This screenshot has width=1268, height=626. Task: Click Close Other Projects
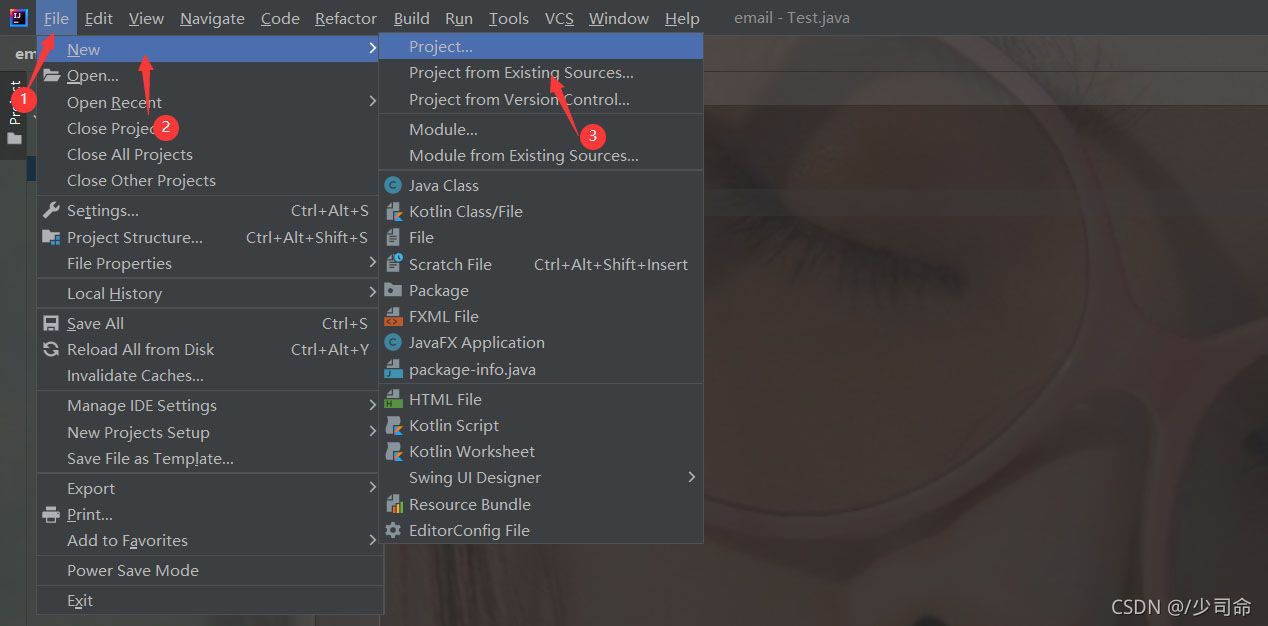coord(210,180)
